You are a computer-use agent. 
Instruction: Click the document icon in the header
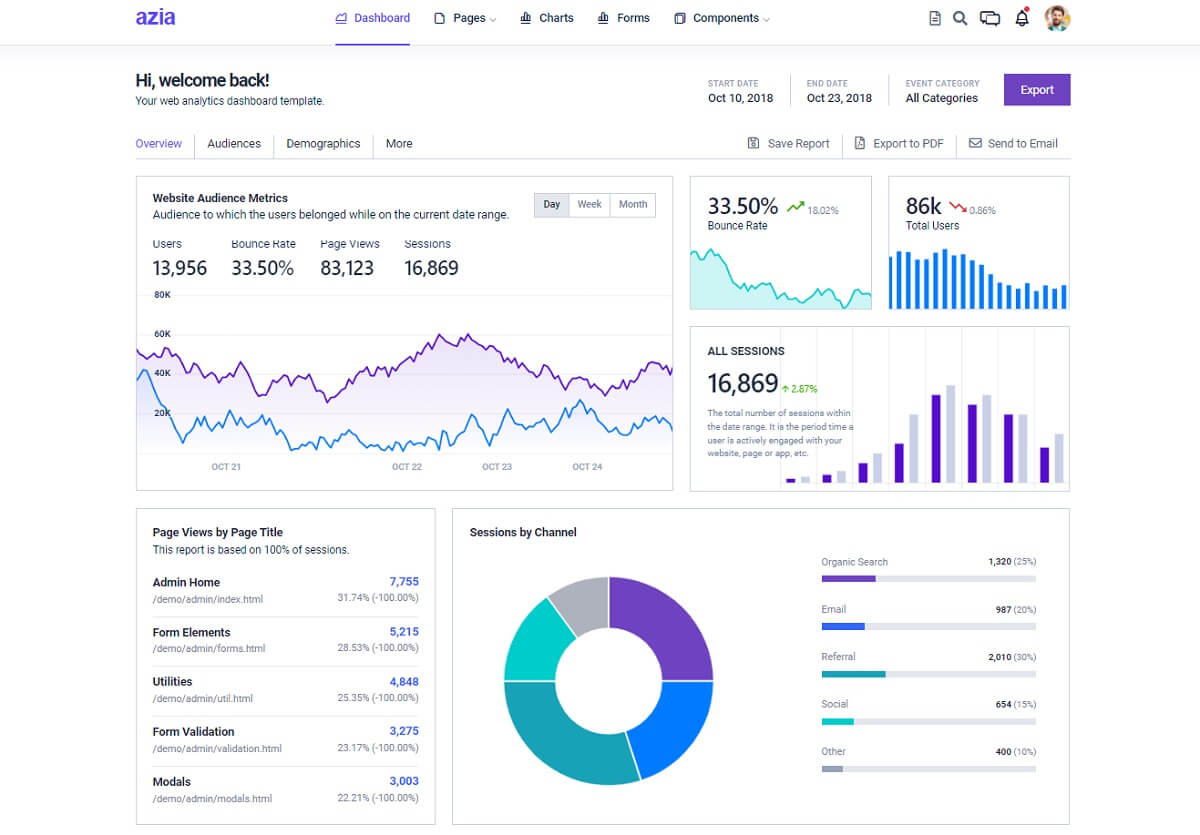pos(935,17)
